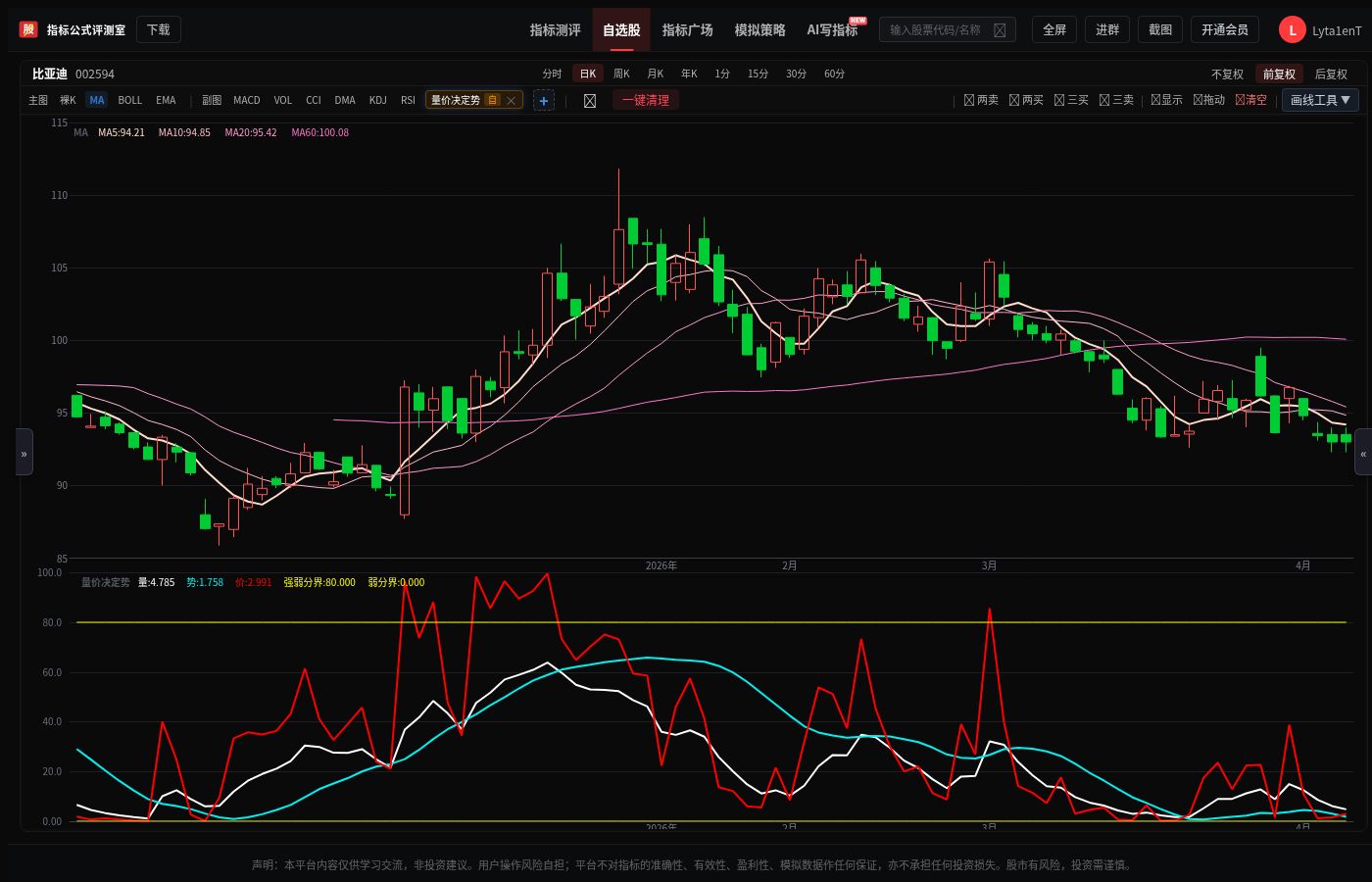
Task: Click the 进群 button
Action: click(1107, 30)
